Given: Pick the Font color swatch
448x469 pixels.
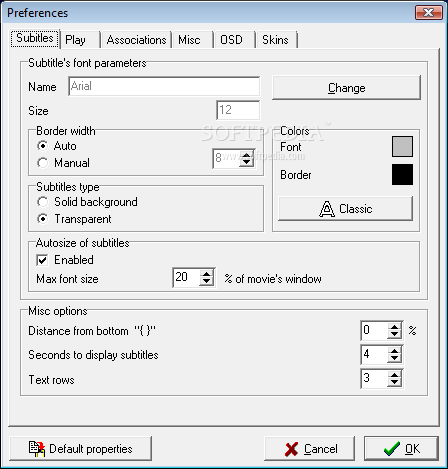Looking at the screenshot, I should pyautogui.click(x=402, y=146).
